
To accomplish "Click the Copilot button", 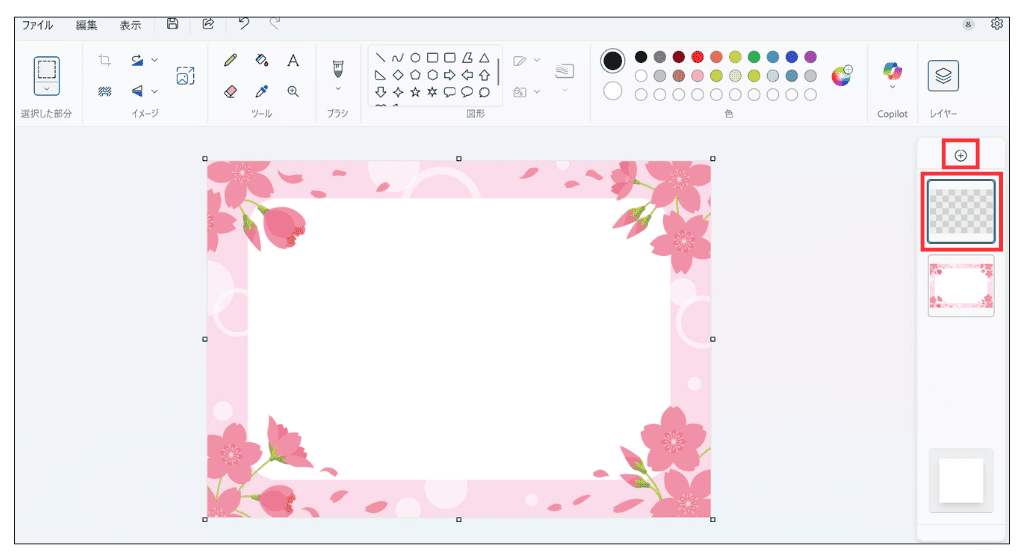I will (892, 71).
